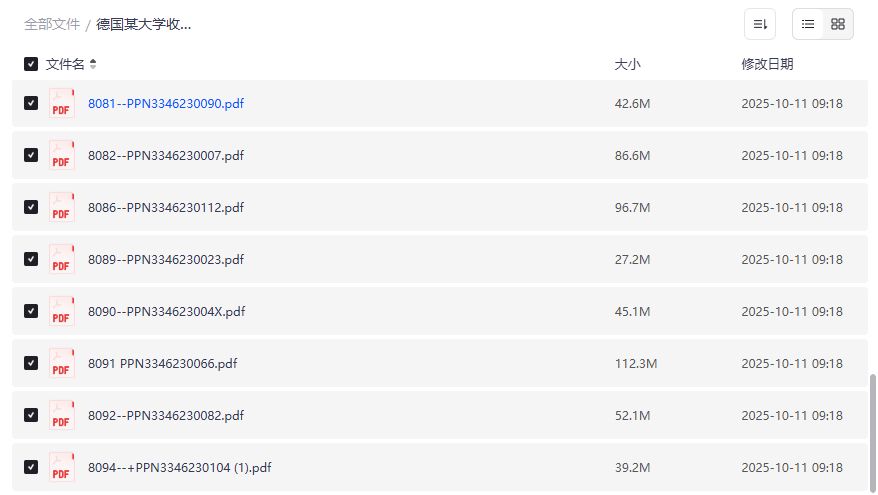Click the 修改日期 column header
Screen dimensions: 878x495
tap(767, 64)
